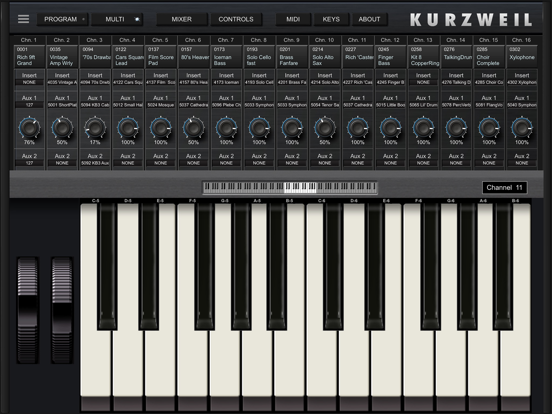This screenshot has height=414, width=552.
Task: Click the Chn. 3 Aux 1 send knob
Action: click(95, 127)
